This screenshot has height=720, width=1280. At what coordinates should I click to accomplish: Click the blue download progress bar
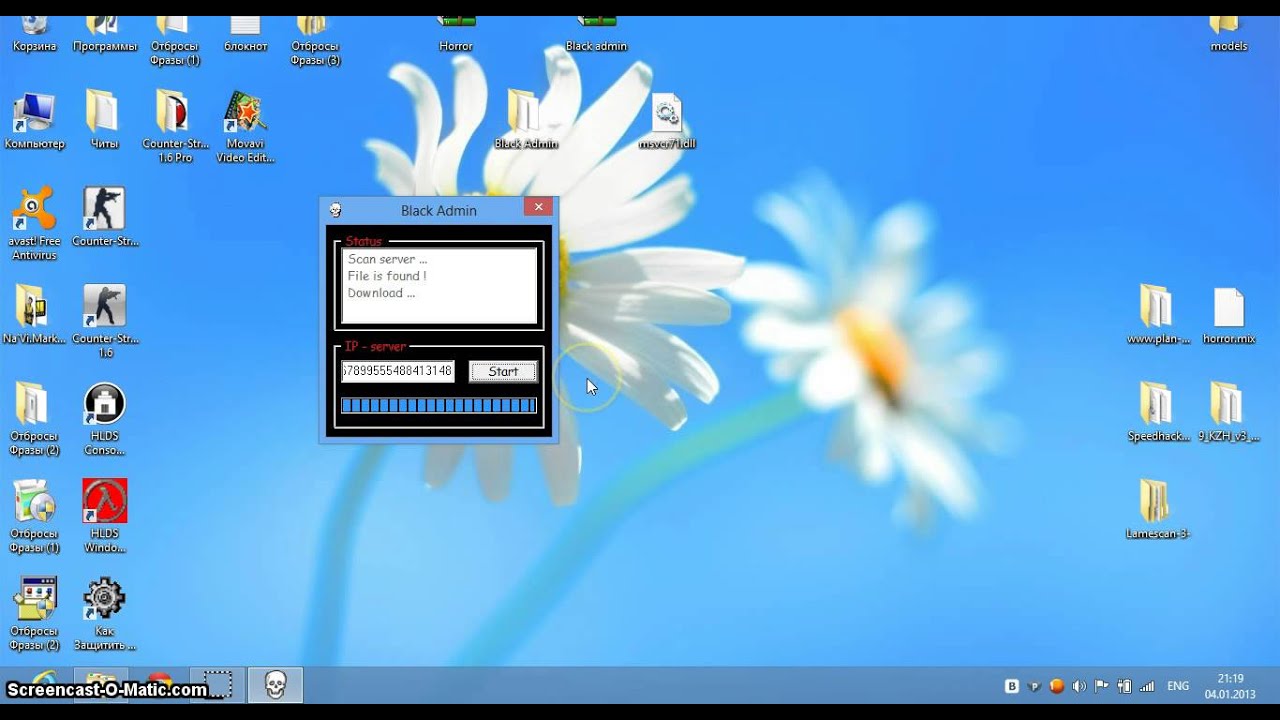pos(439,405)
